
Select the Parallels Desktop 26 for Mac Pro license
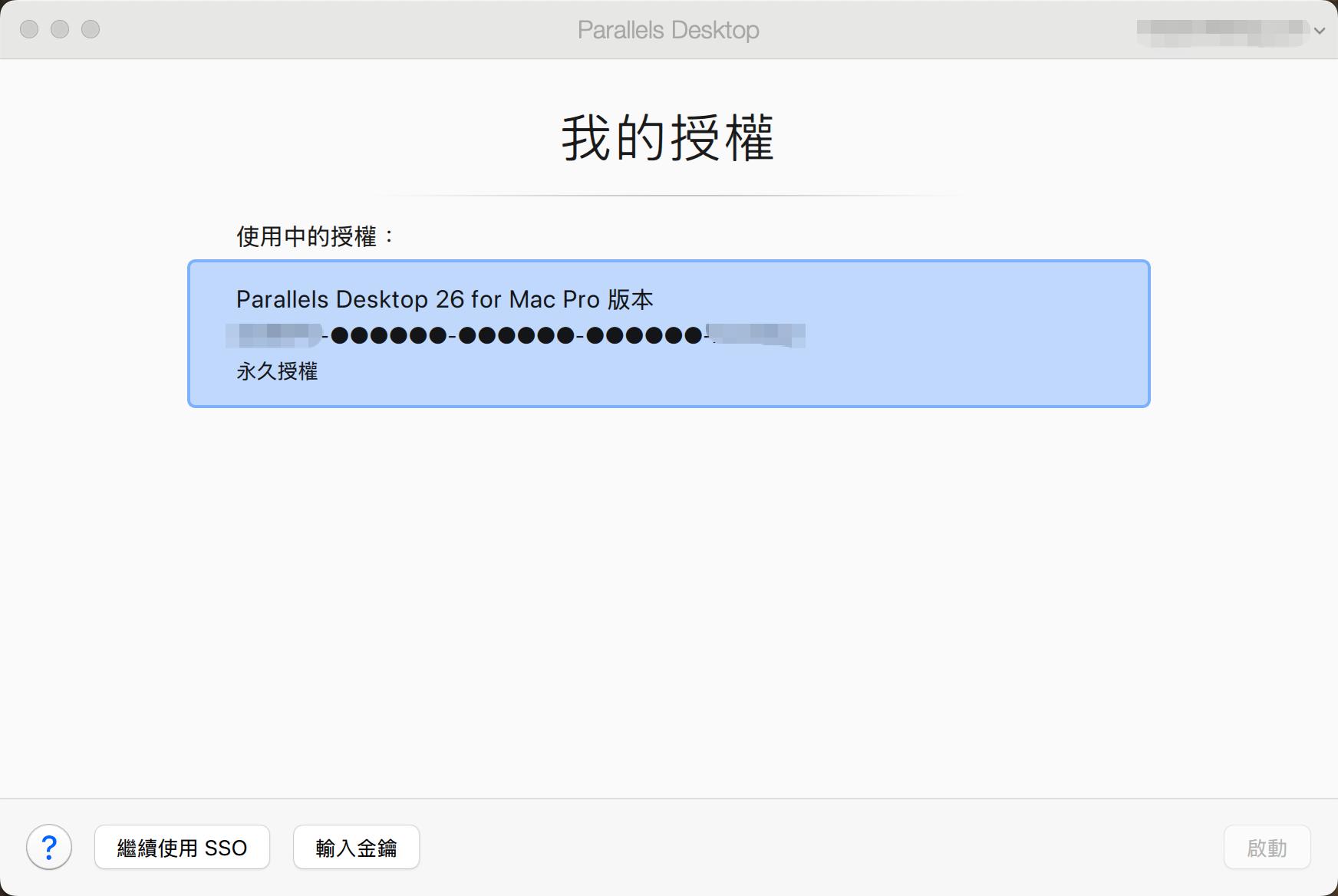coord(668,334)
